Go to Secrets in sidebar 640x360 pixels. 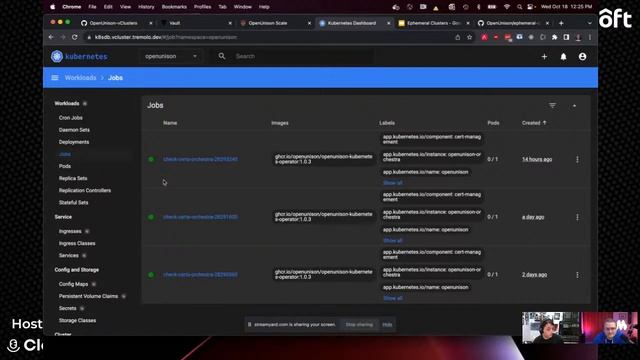pyautogui.click(x=68, y=308)
